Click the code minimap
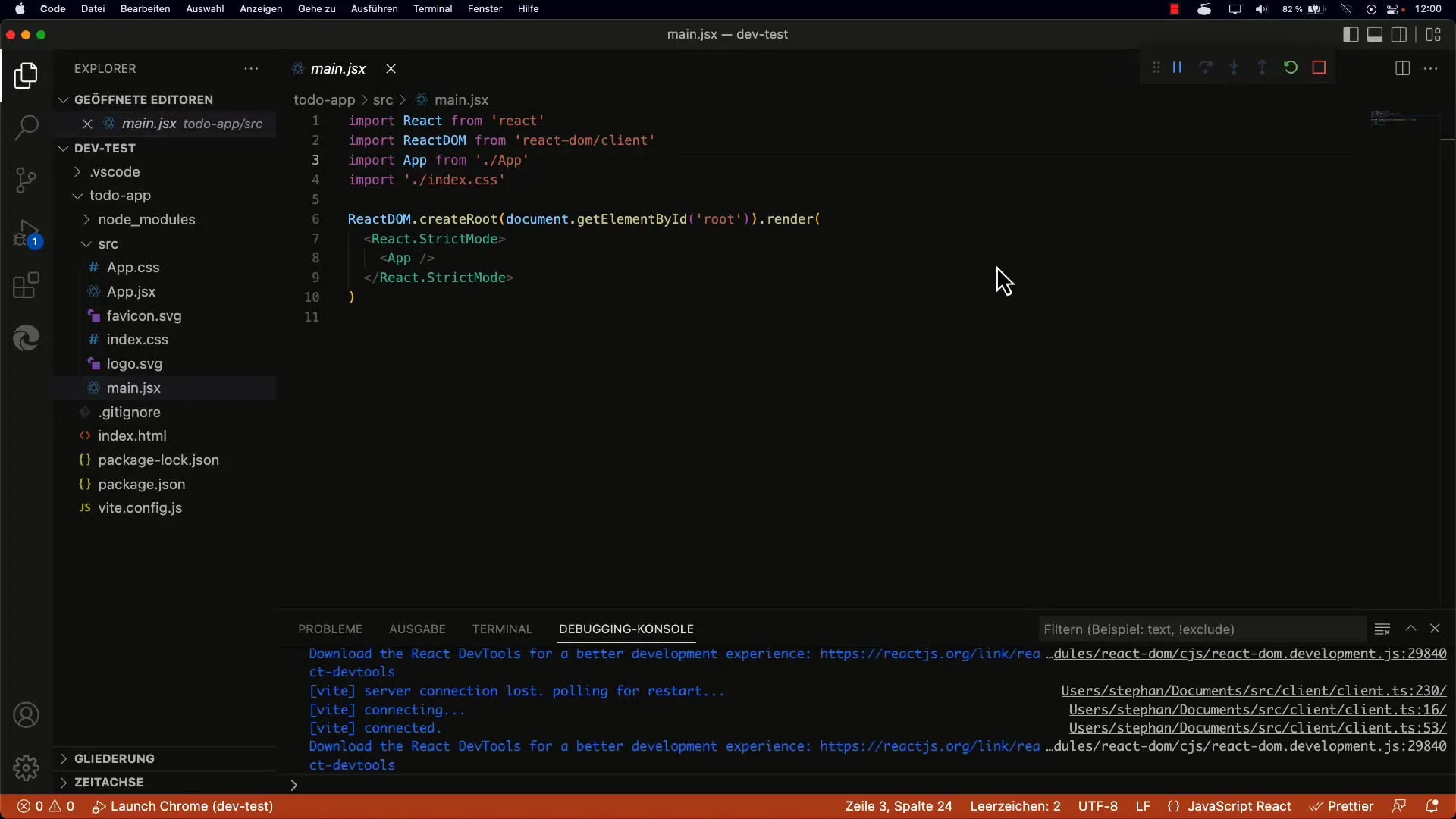Image resolution: width=1456 pixels, height=819 pixels. 1403,119
